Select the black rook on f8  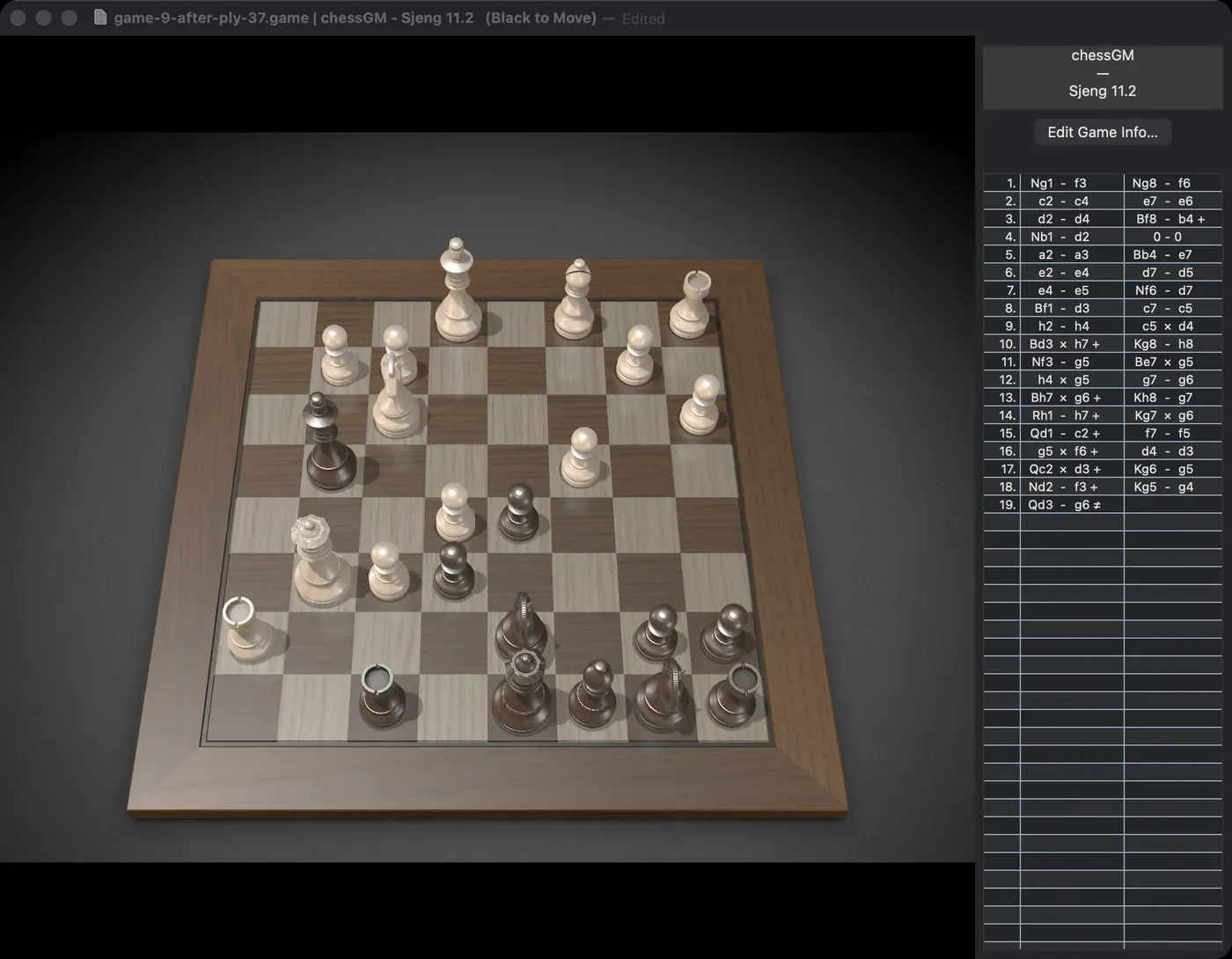click(383, 695)
